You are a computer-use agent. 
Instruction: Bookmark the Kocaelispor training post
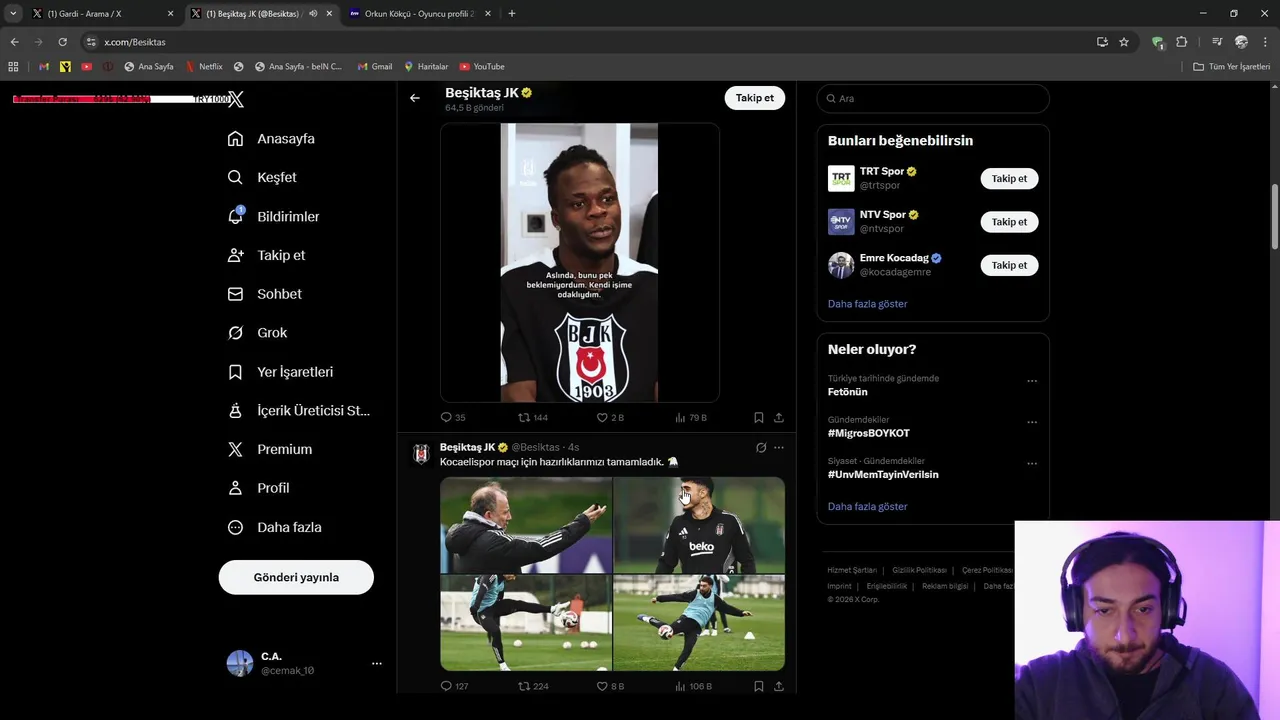(x=759, y=686)
